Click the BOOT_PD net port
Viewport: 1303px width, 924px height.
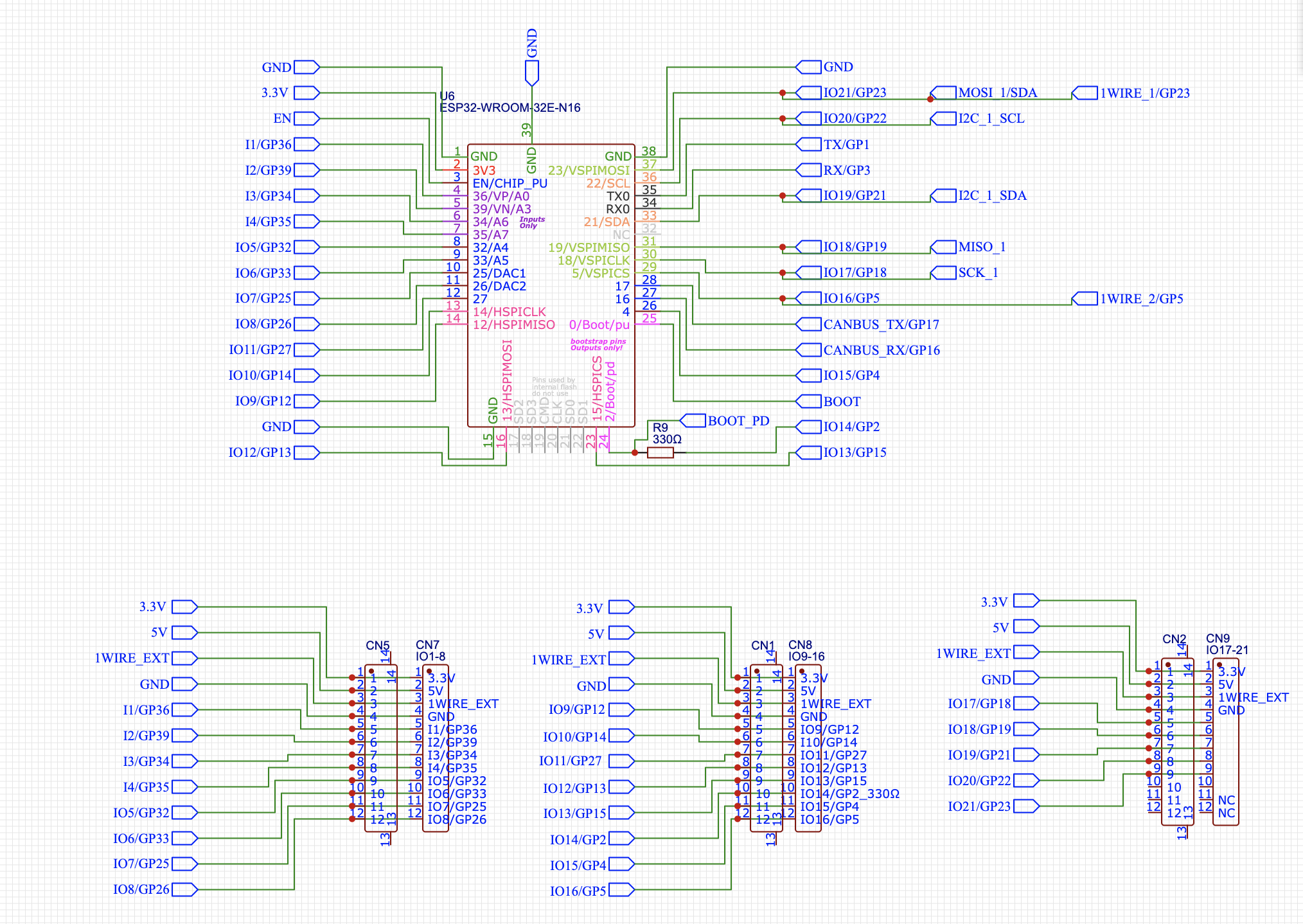[725, 420]
